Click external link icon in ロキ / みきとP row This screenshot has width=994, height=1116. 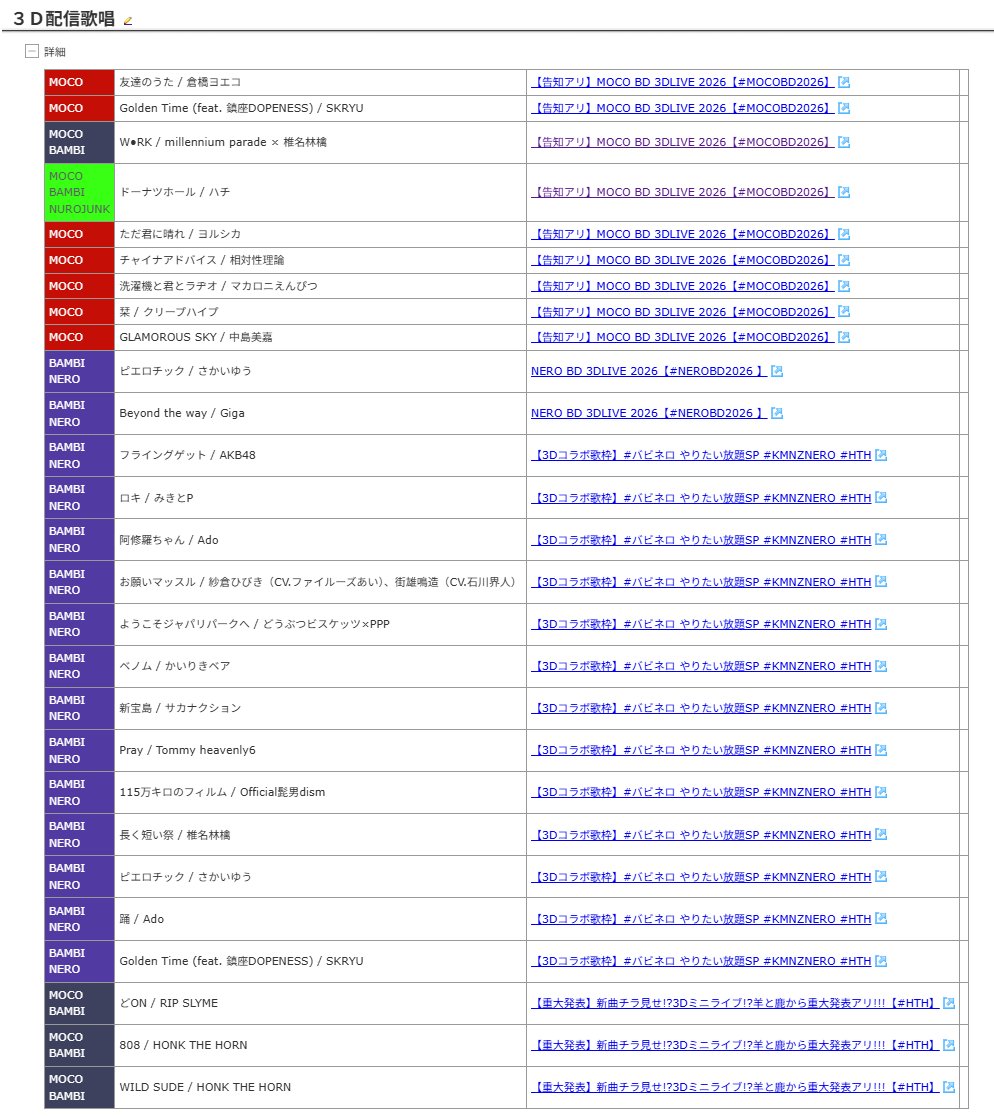pos(881,497)
